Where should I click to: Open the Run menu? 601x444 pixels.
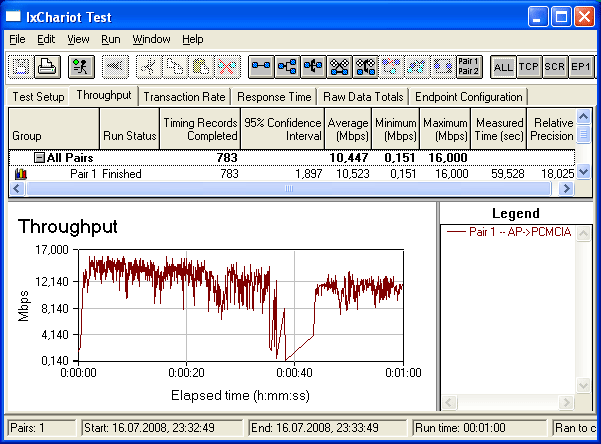pos(111,39)
